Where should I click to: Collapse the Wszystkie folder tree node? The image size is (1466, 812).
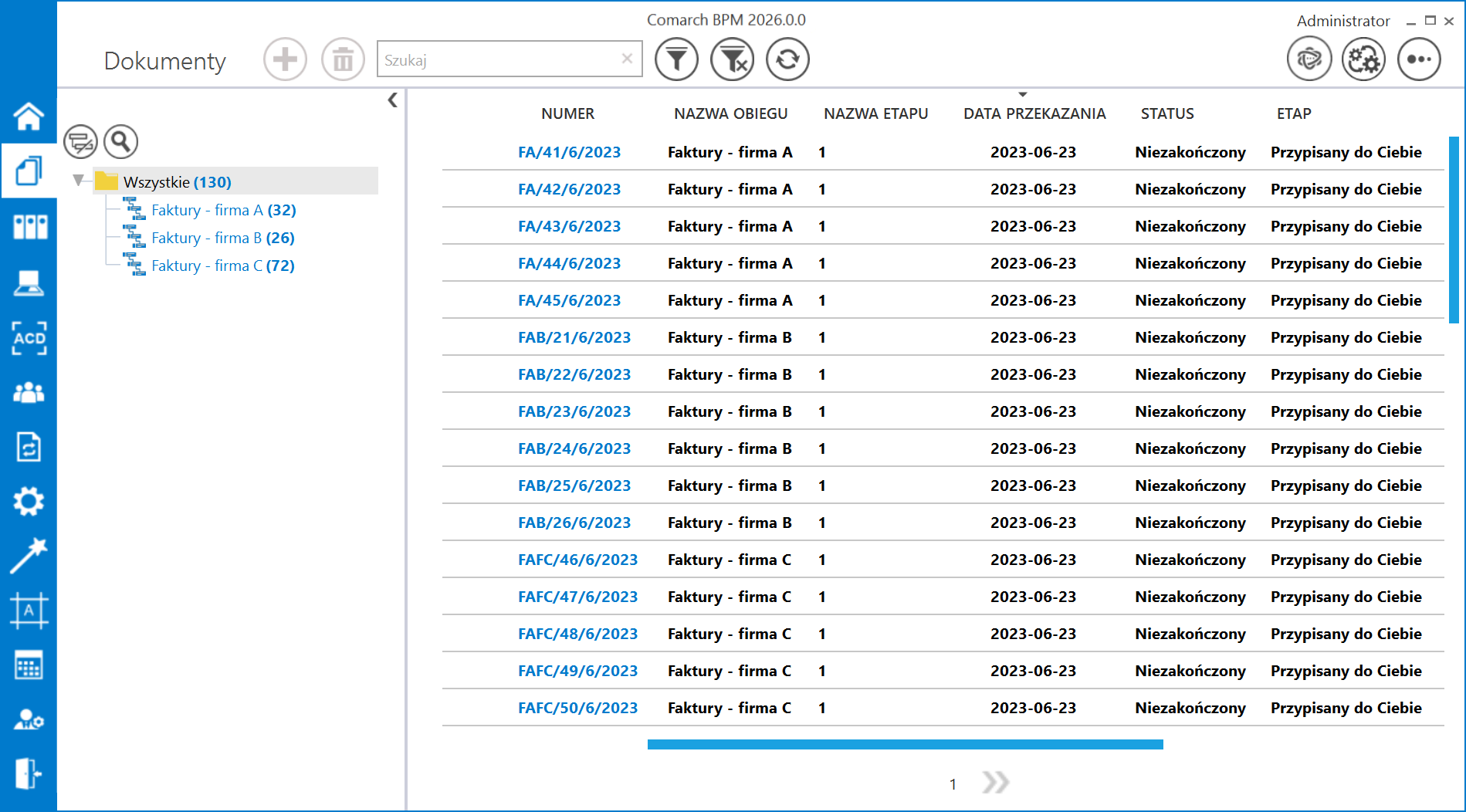(x=78, y=181)
